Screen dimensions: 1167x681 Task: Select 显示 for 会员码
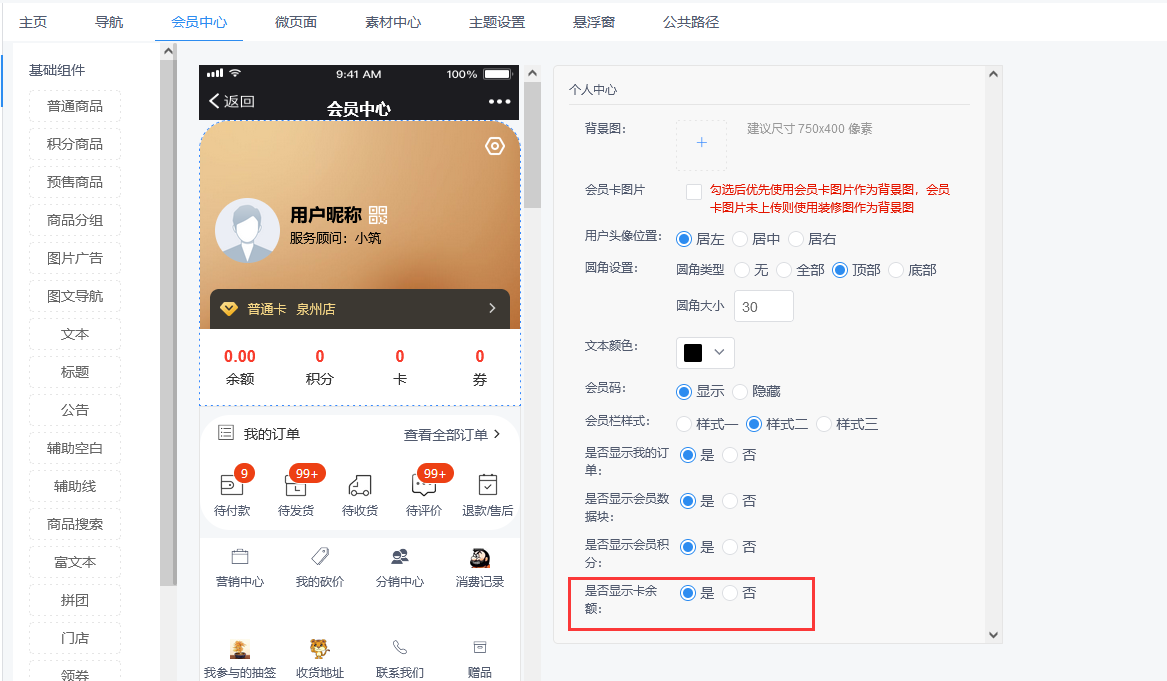pyautogui.click(x=684, y=391)
